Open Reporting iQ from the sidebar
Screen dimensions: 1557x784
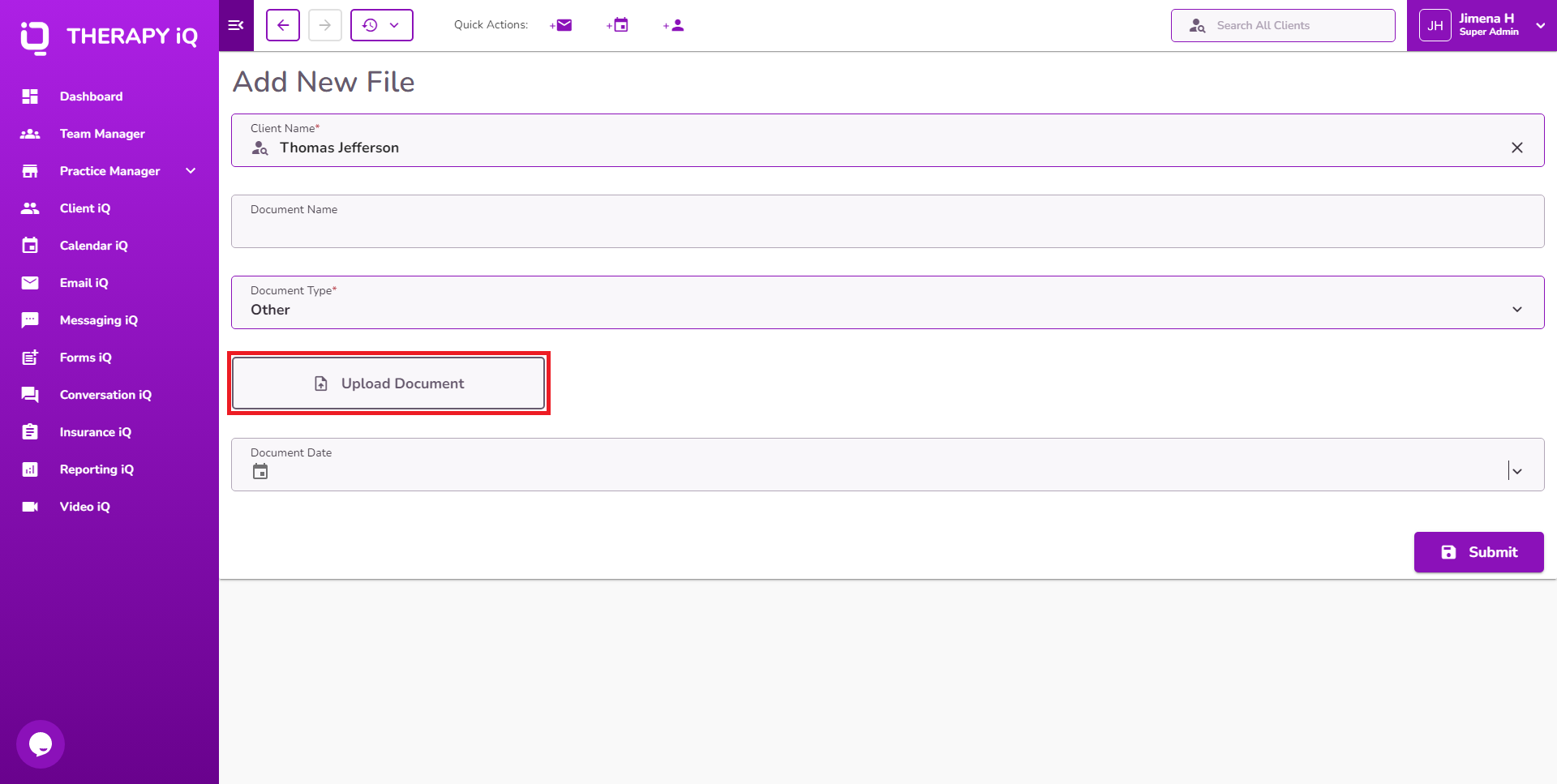click(97, 469)
